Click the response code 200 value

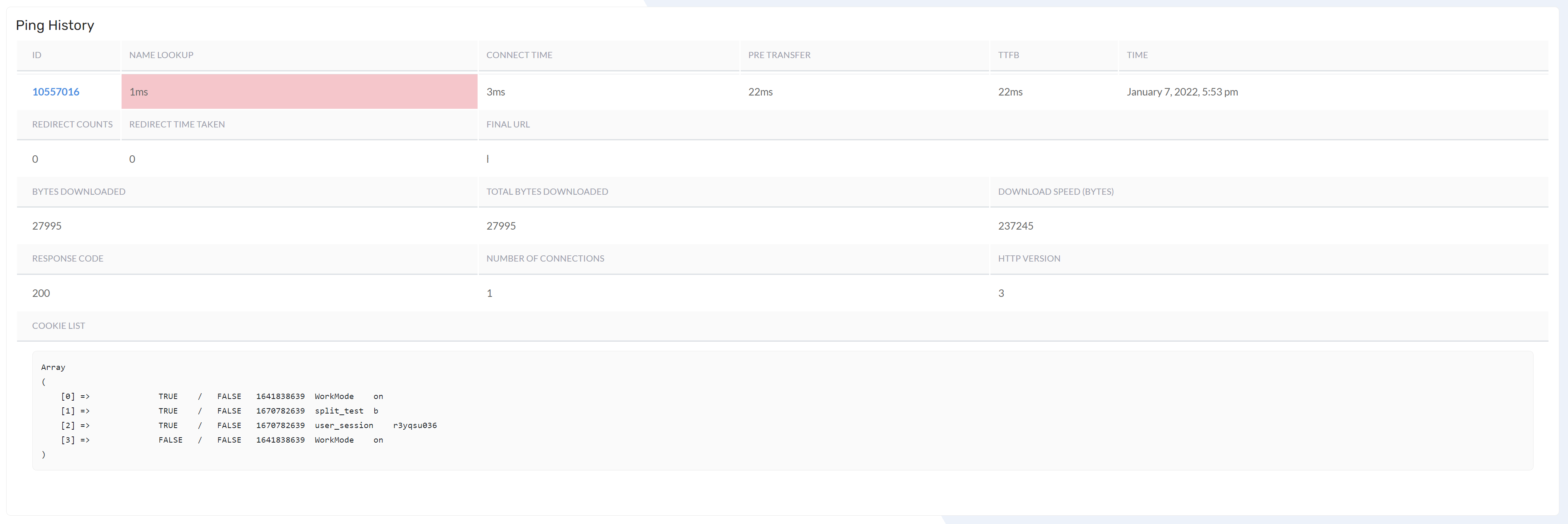click(x=41, y=293)
